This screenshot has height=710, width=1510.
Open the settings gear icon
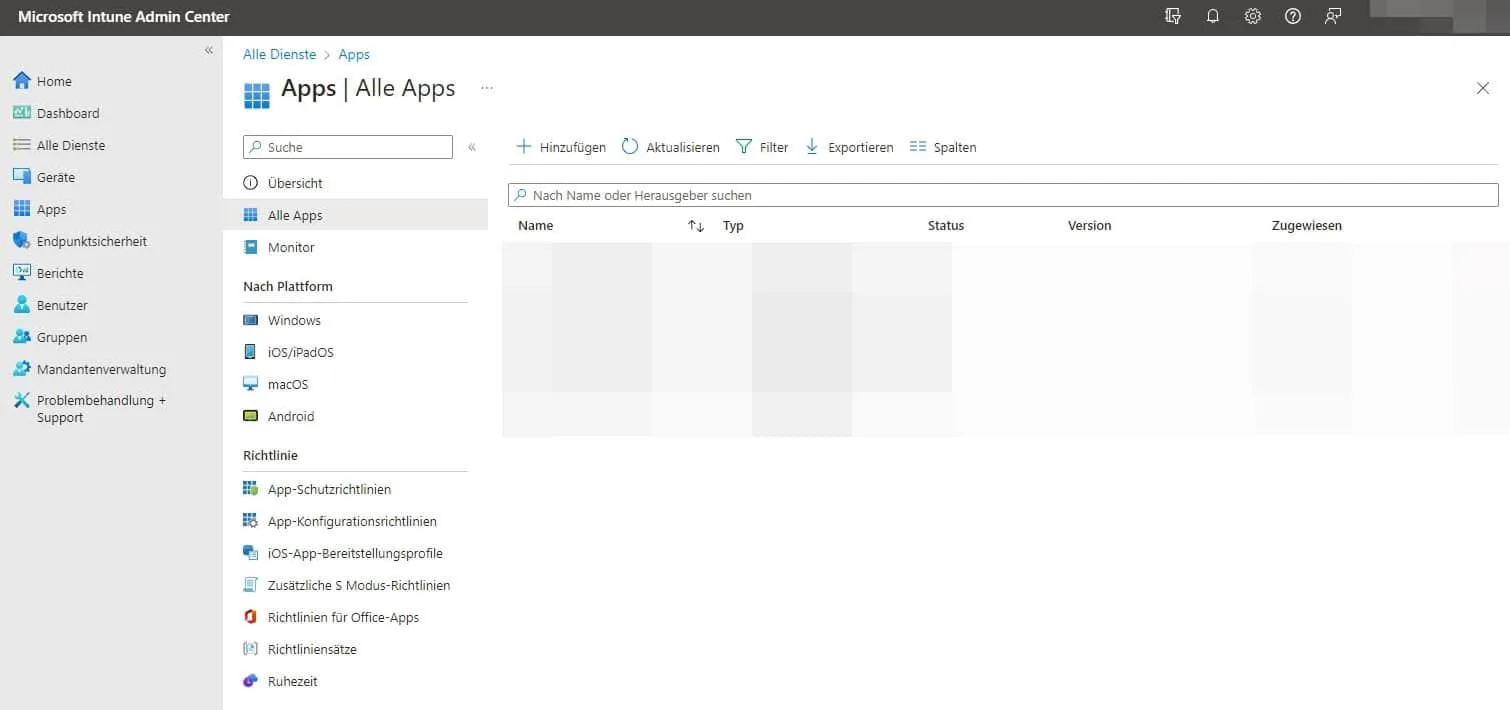tap(1253, 17)
